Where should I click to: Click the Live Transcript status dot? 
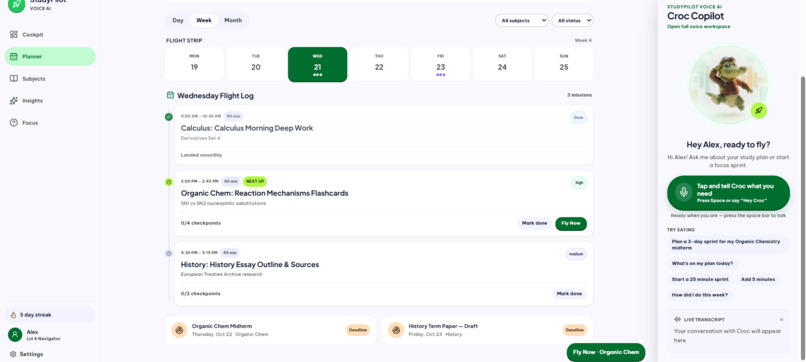[781, 319]
